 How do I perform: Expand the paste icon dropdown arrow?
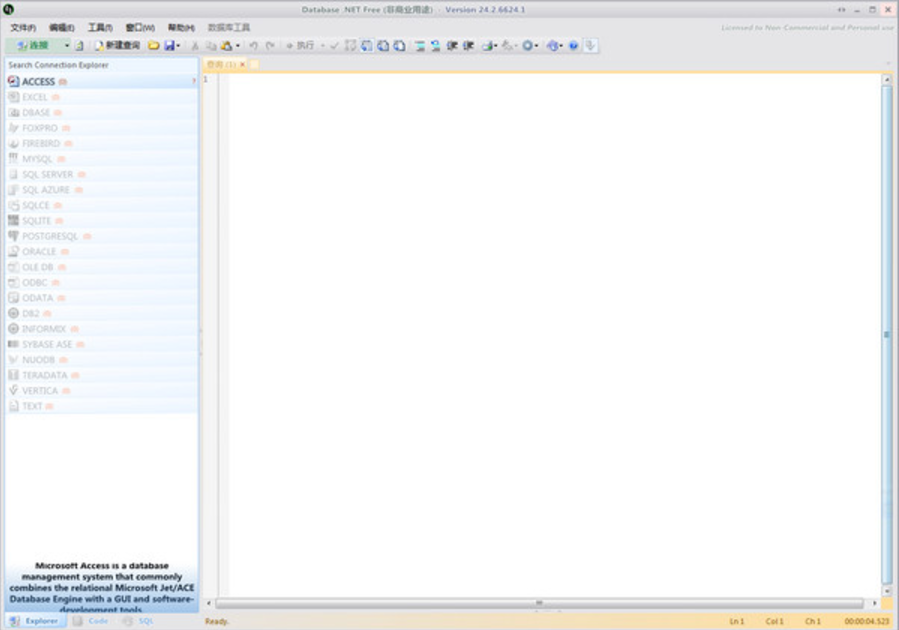pos(237,45)
